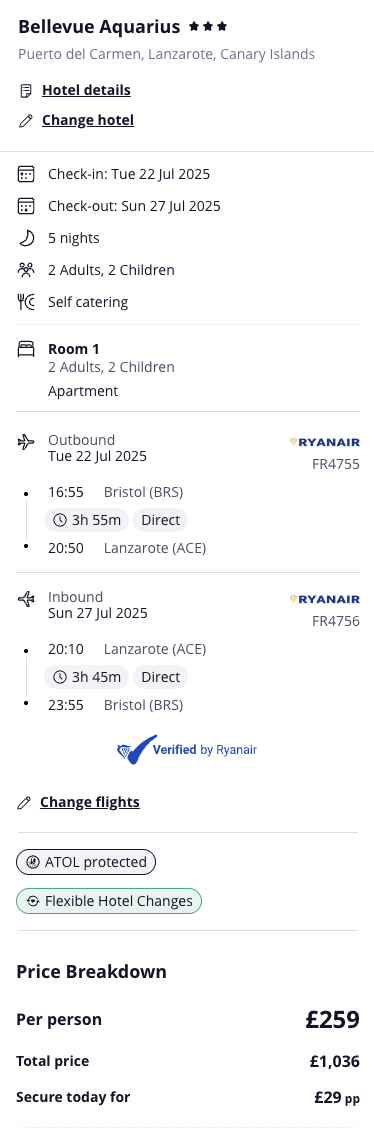Click the pencil icon beside Change hotel

[26, 121]
